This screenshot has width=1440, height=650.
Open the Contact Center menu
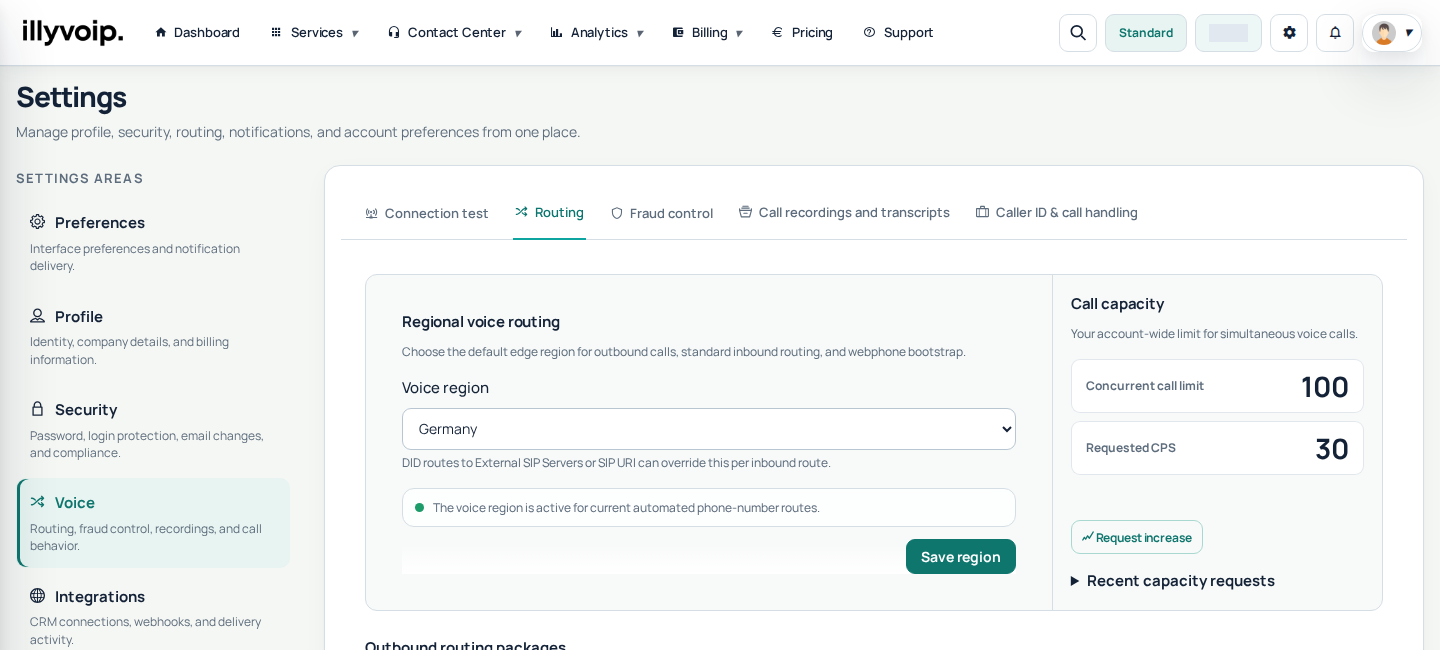click(454, 32)
